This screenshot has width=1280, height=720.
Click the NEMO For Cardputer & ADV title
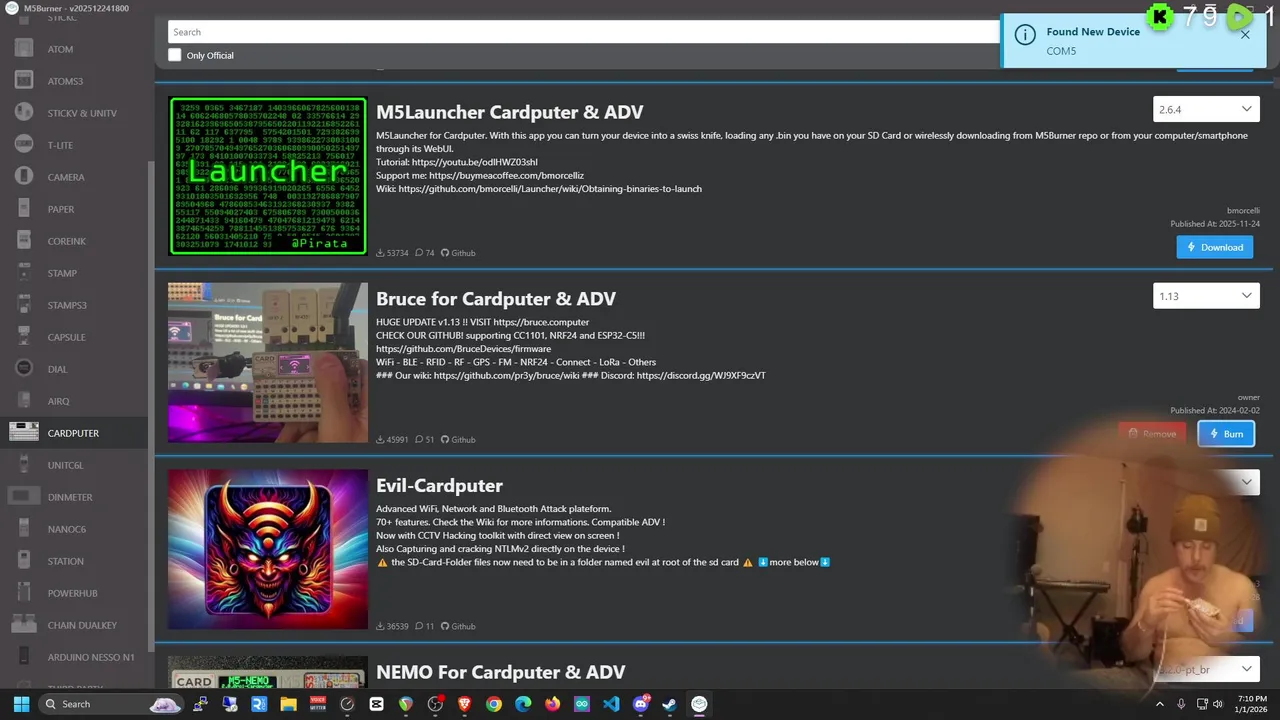pos(500,672)
